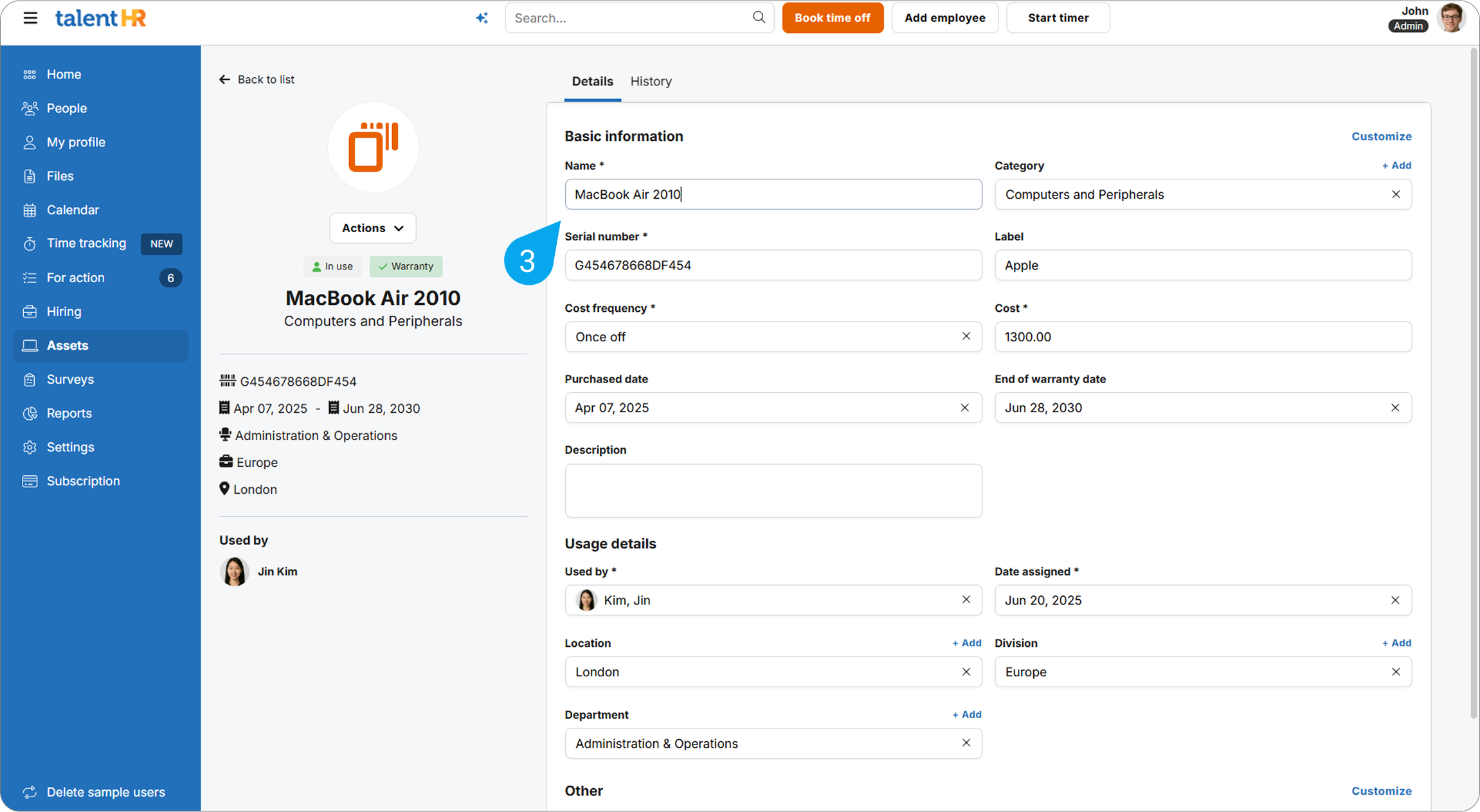The height and width of the screenshot is (812, 1480).
Task: Click the Time tracking stopwatch icon
Action: click(x=30, y=244)
